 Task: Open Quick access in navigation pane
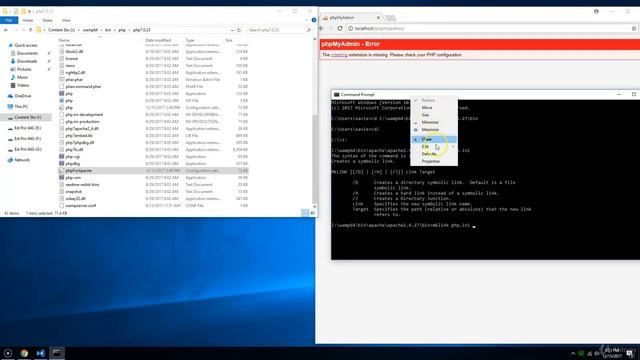tap(26, 45)
